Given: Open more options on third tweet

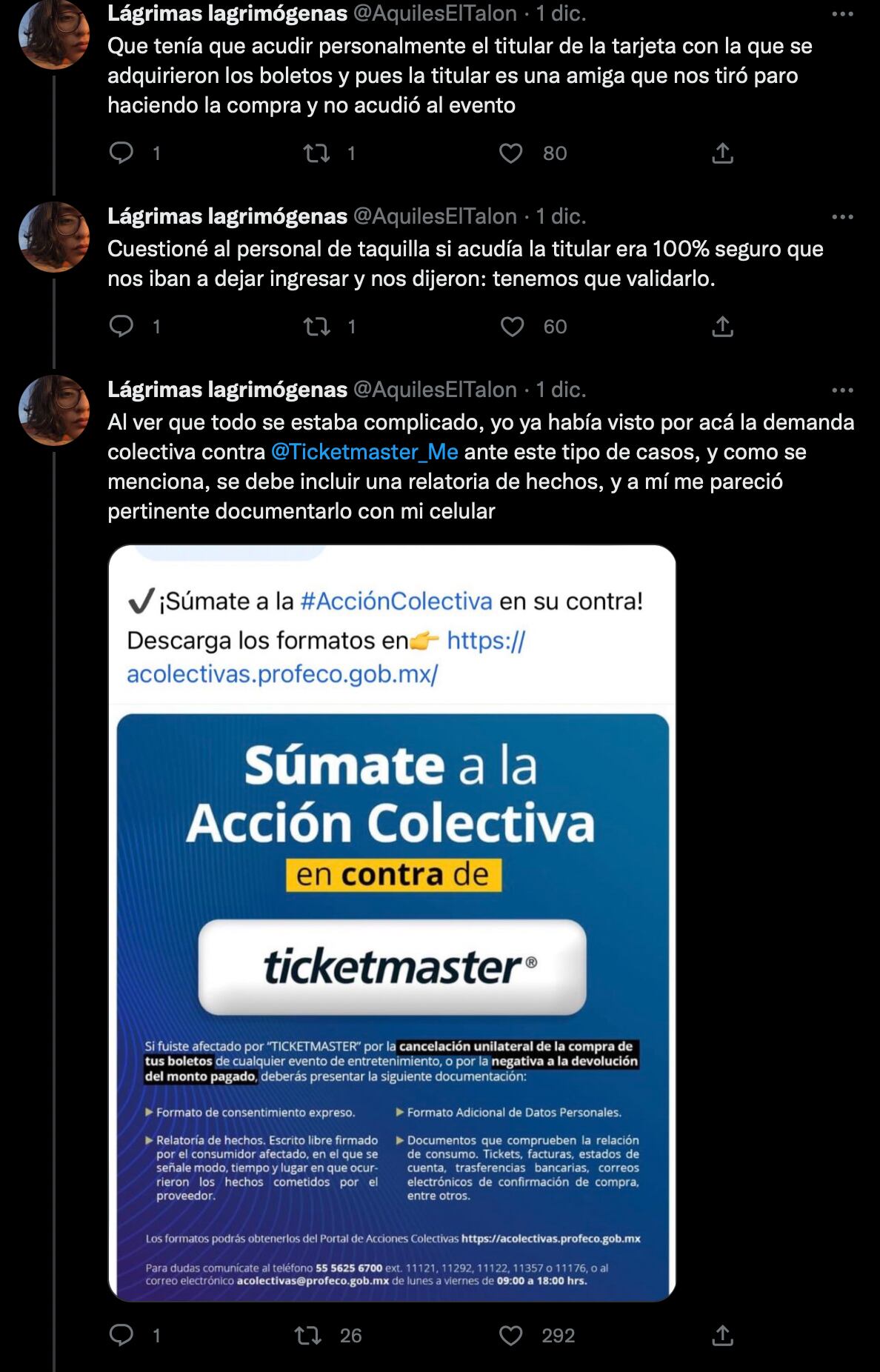Looking at the screenshot, I should tap(843, 390).
